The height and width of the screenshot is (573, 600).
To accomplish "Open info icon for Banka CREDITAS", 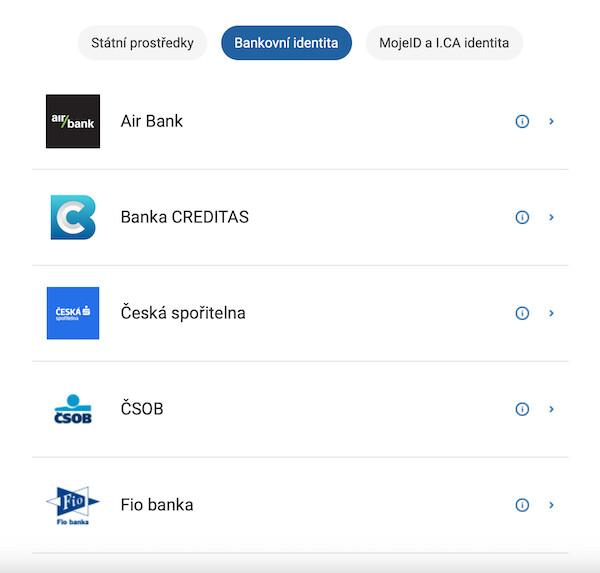I will click(522, 217).
